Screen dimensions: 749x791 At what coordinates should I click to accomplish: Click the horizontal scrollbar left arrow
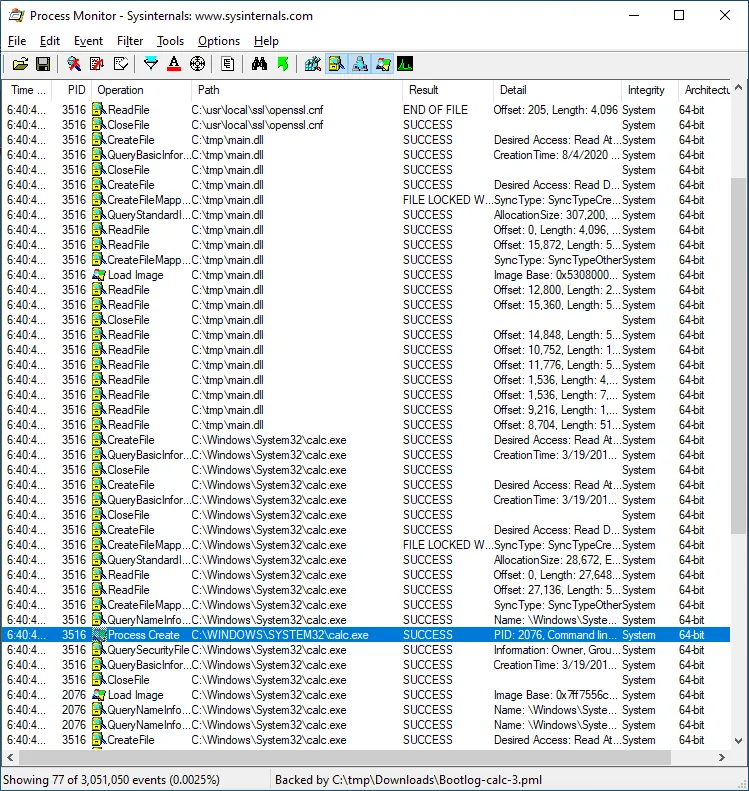10,757
